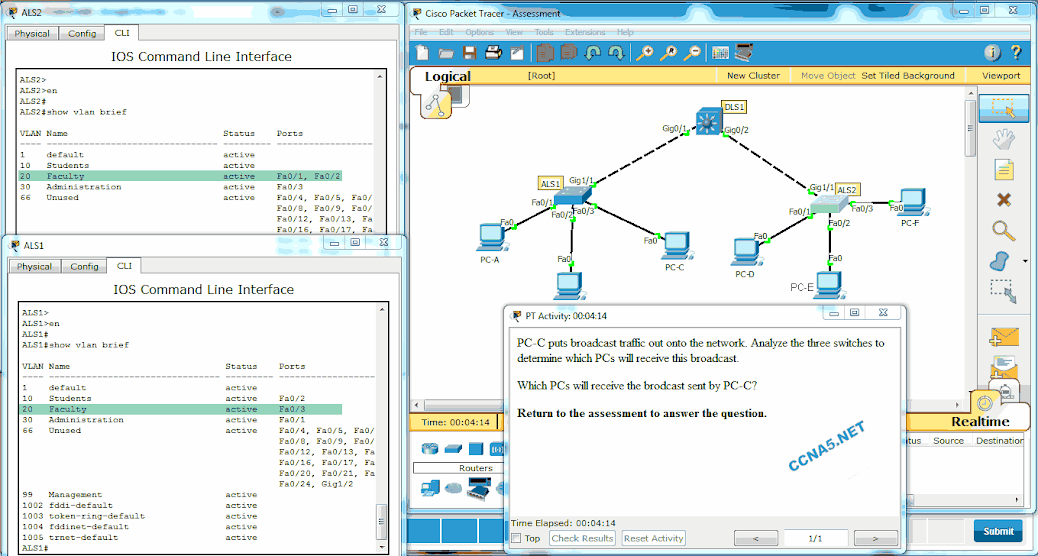This screenshot has height=556, width=1038.
Task: Click the PC-C computer icon
Action: click(x=675, y=245)
